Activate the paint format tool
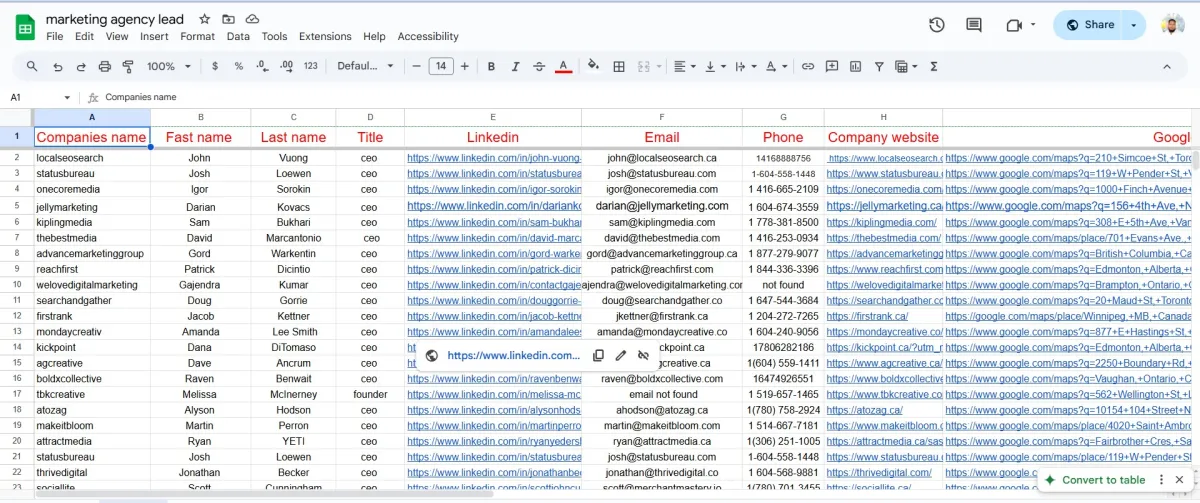The width and height of the screenshot is (1200, 503). 128,66
